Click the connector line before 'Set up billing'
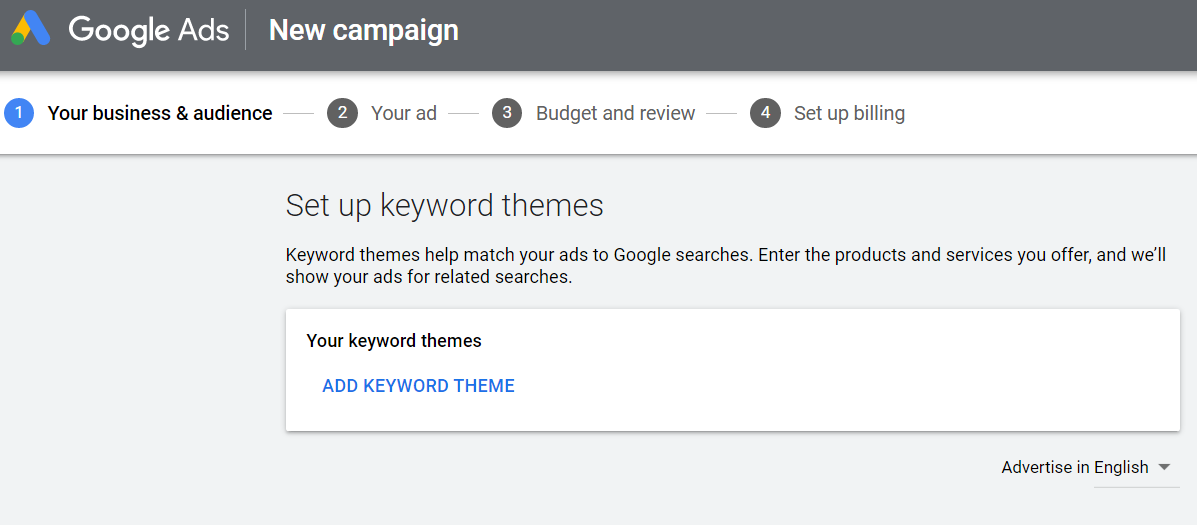 [x=721, y=114]
